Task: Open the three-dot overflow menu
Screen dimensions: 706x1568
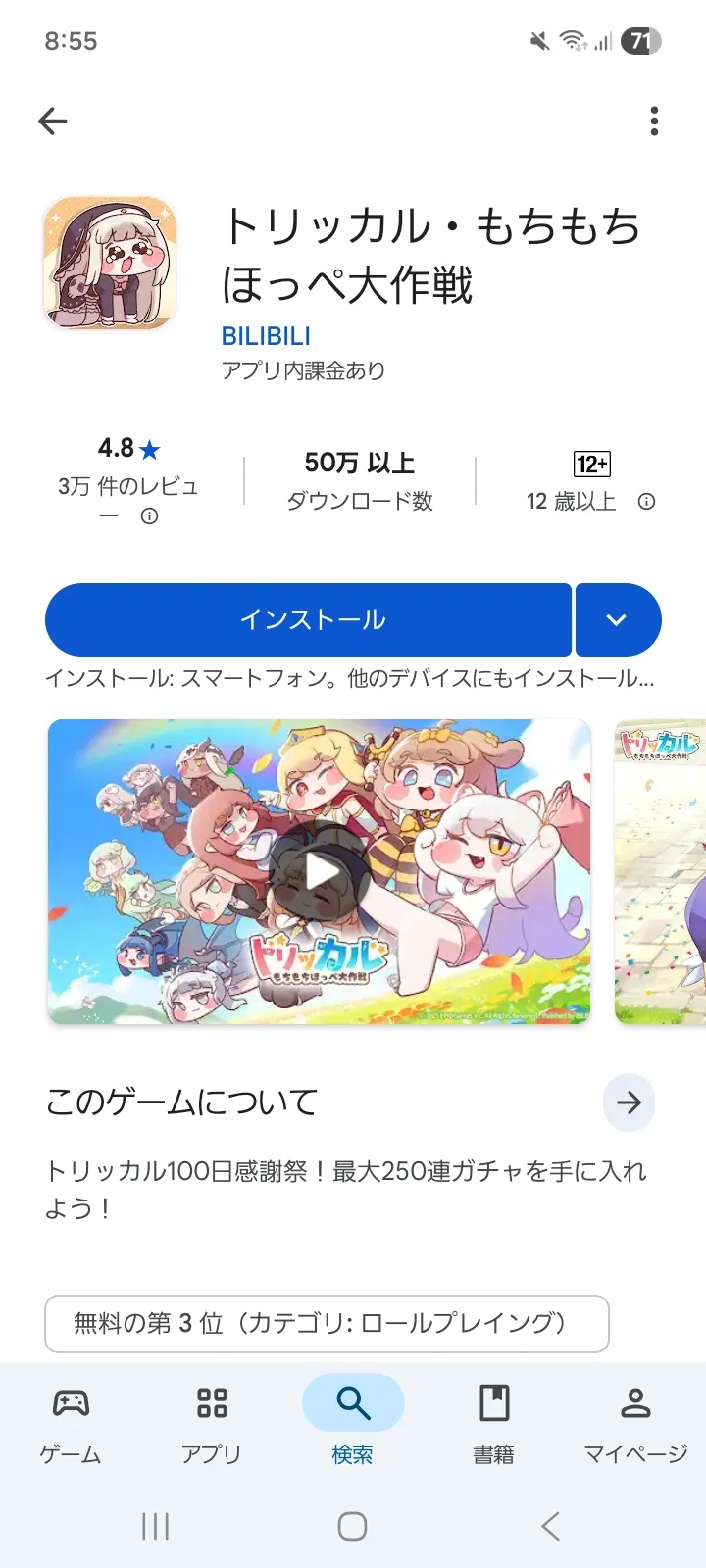Action: tap(654, 122)
